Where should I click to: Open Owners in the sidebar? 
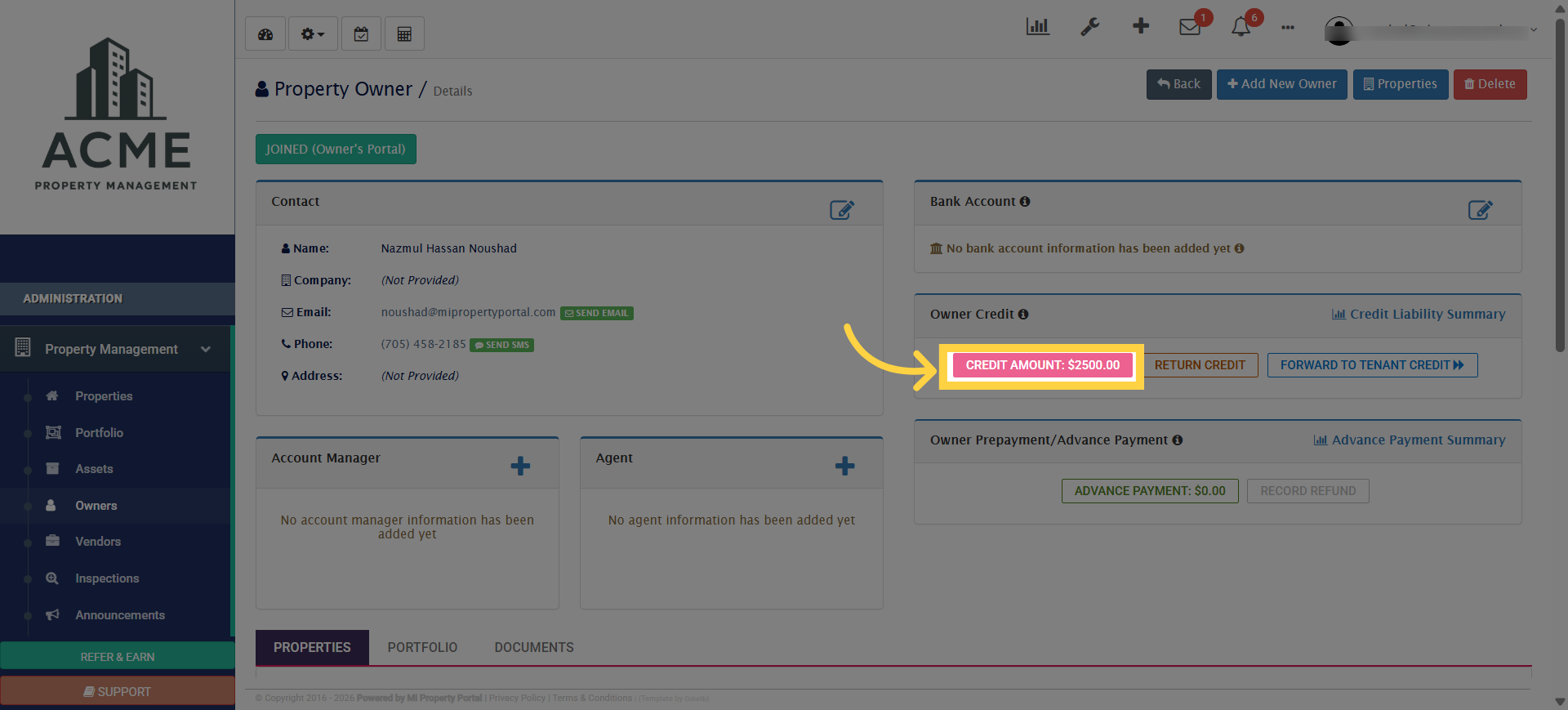point(96,506)
